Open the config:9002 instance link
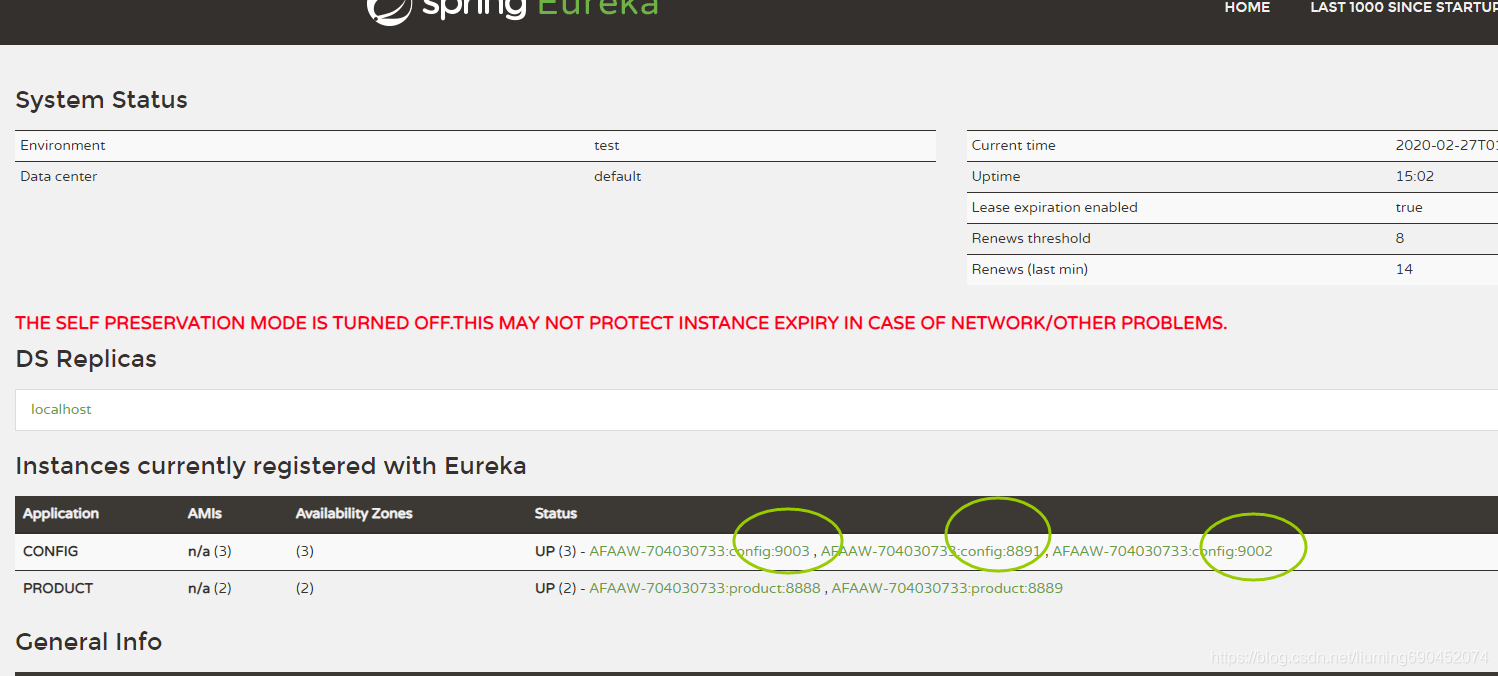Viewport: 1498px width, 676px height. [x=1164, y=550]
